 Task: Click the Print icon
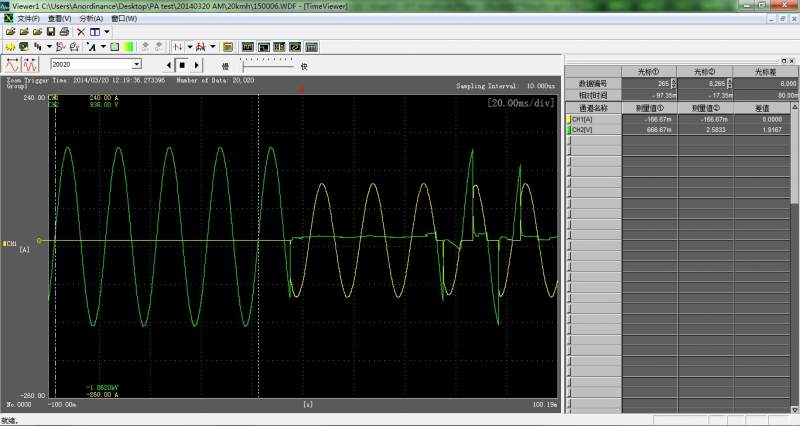(64, 32)
